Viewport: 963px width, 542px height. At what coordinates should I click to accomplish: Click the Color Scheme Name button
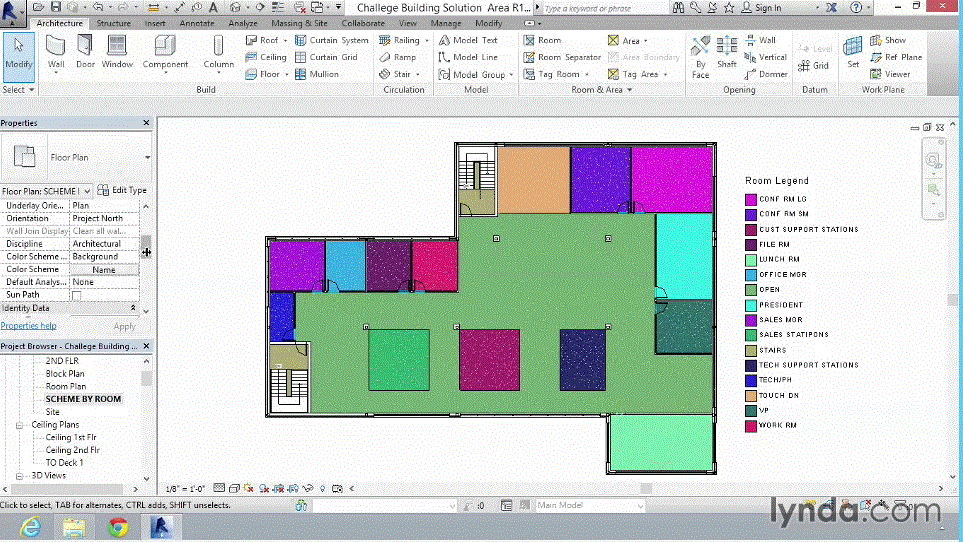point(104,269)
